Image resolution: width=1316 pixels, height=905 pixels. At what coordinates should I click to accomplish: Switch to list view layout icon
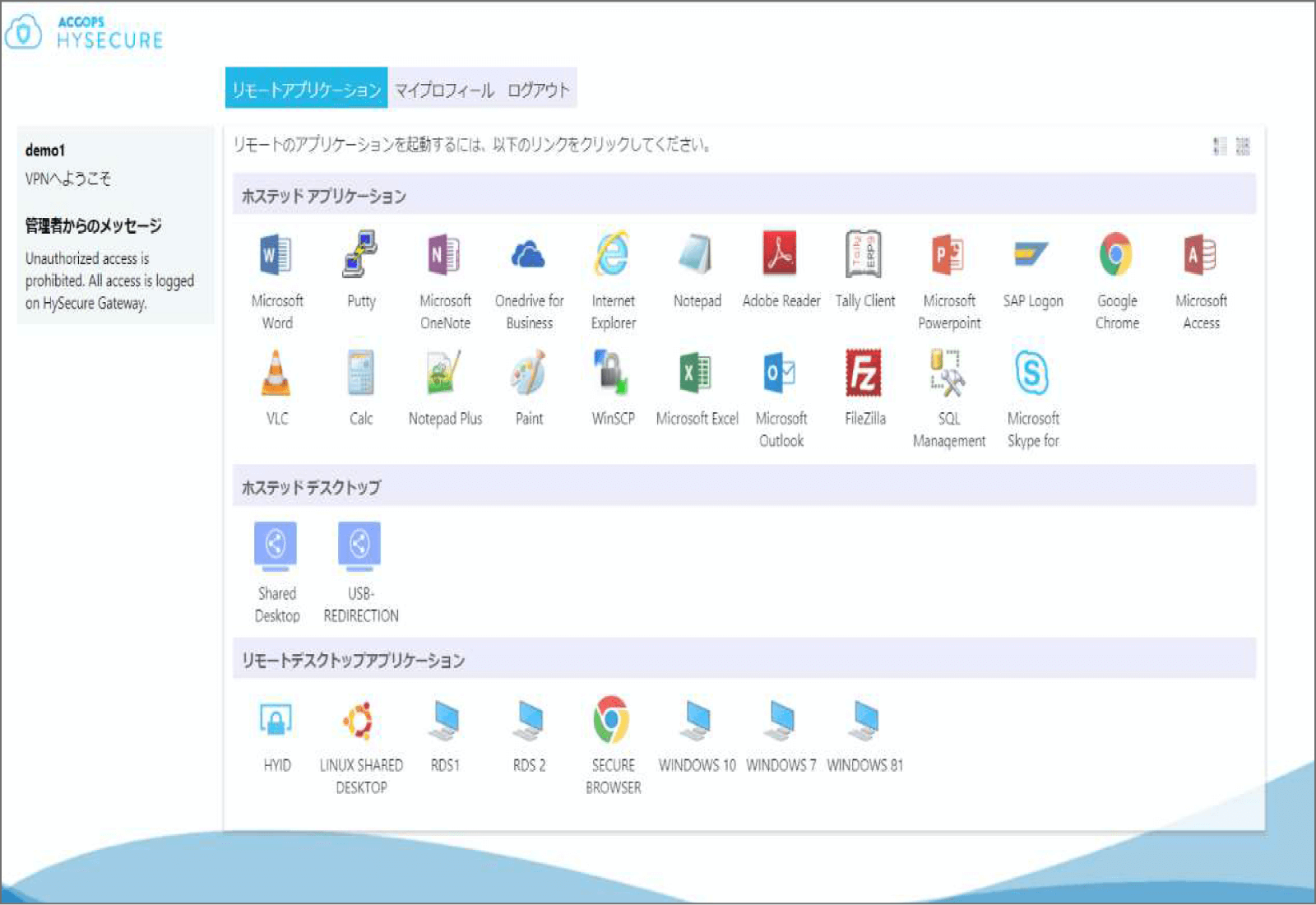[x=1220, y=146]
